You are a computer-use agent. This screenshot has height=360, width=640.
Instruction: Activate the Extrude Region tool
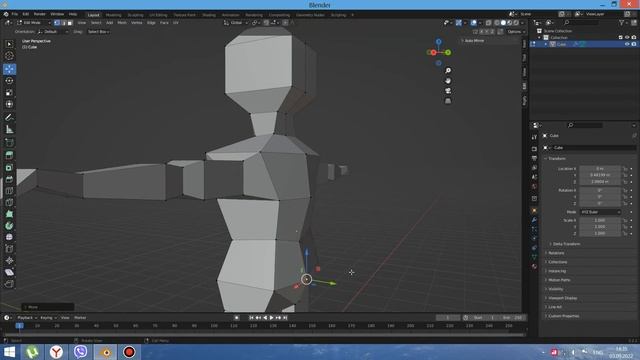coord(9,155)
